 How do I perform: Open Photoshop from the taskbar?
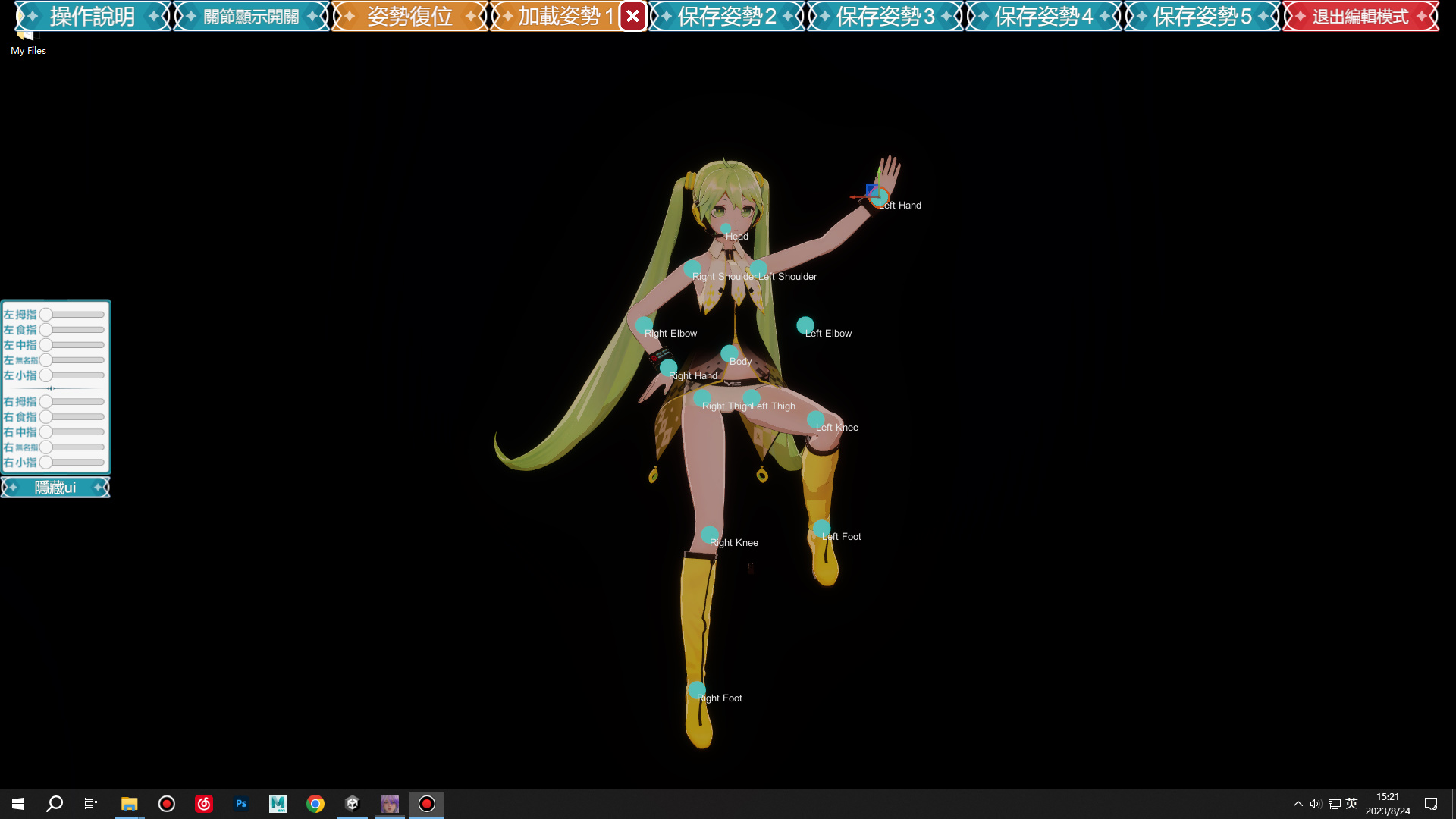coord(241,804)
